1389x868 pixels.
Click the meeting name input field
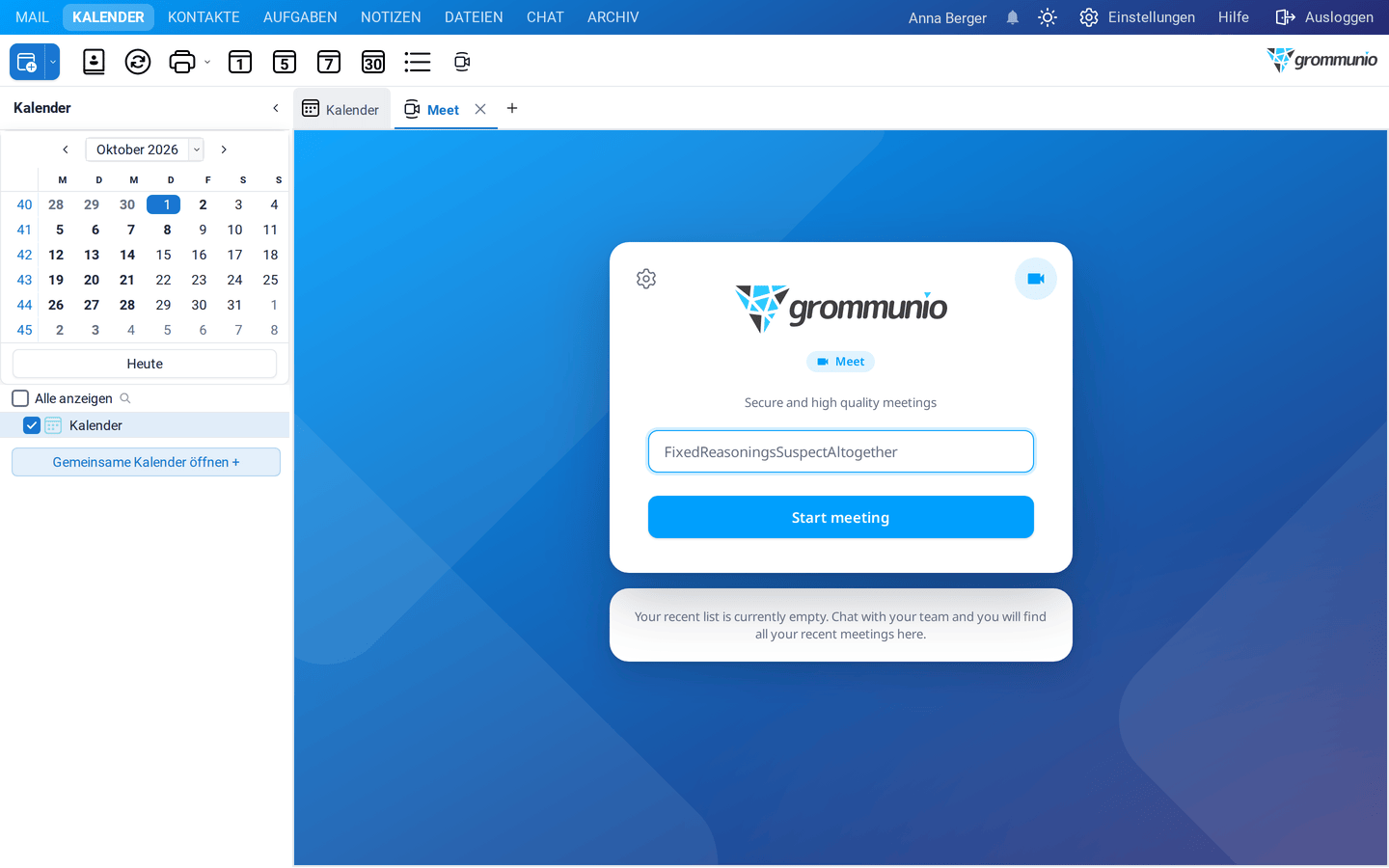point(841,451)
